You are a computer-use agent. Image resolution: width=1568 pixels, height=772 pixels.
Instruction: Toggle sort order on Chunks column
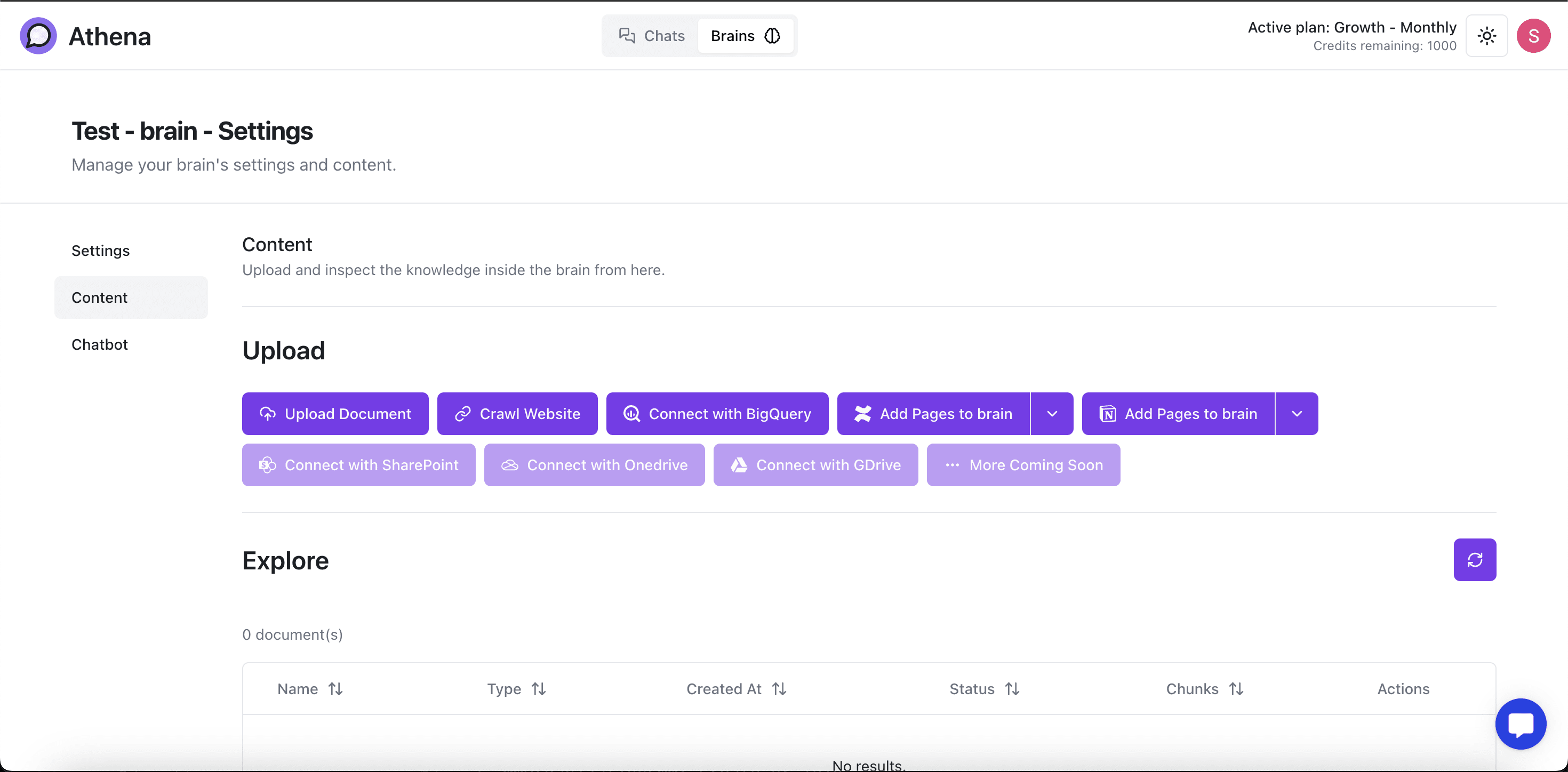click(1236, 689)
